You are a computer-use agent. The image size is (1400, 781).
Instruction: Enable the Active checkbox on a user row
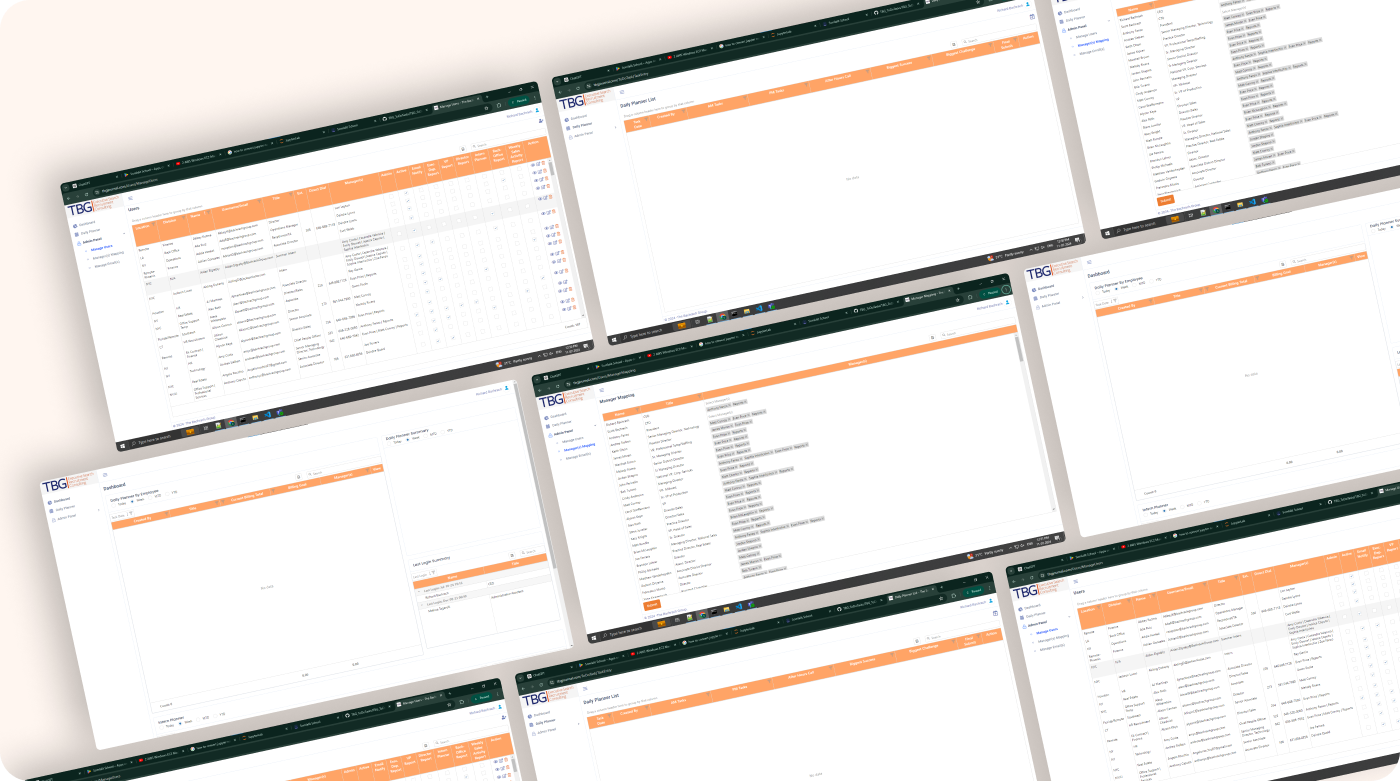405,193
